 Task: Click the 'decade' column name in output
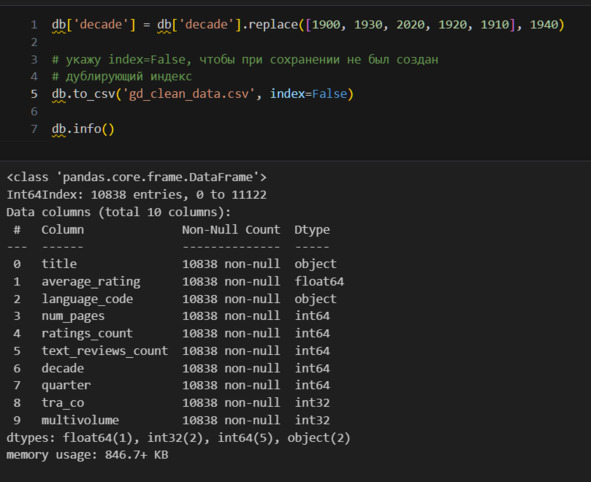pos(63,368)
